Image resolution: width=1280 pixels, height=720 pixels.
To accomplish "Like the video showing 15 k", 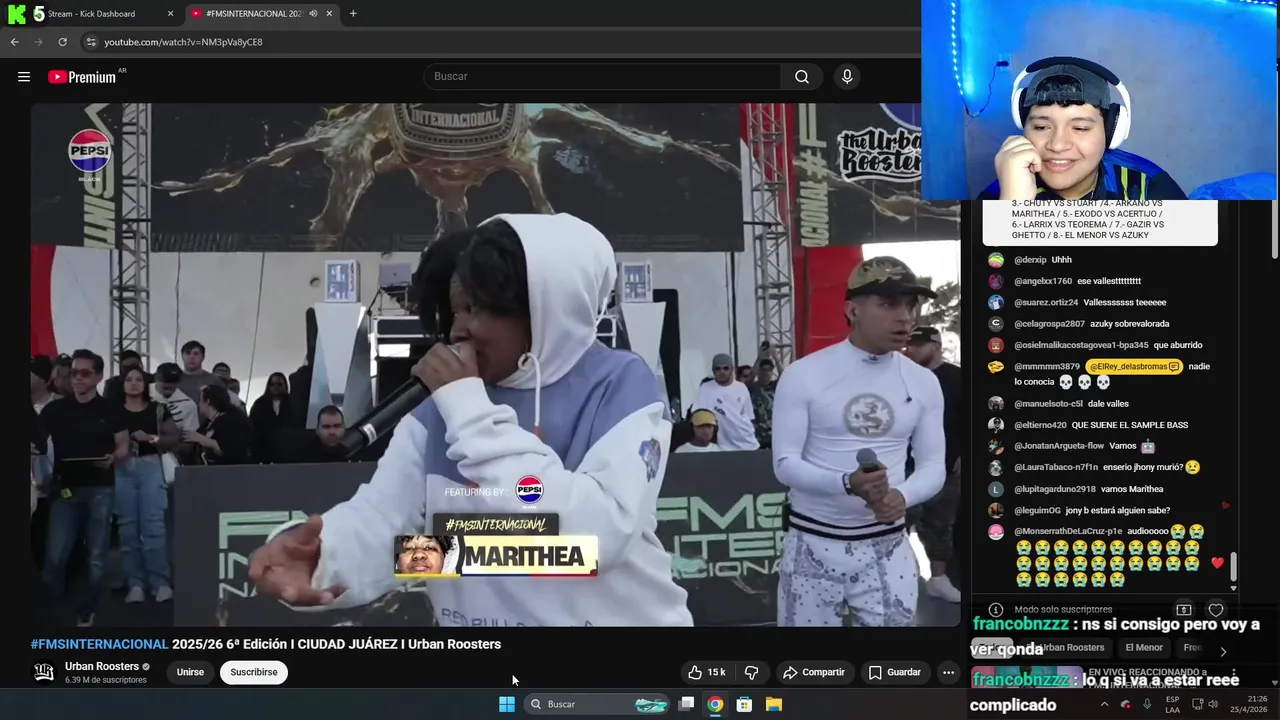I will click(706, 672).
